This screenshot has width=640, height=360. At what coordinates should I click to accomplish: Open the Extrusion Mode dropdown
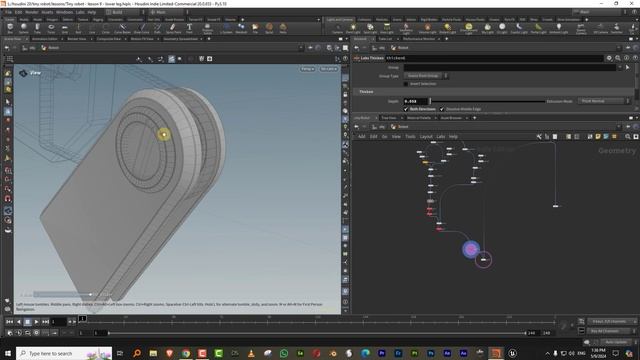[604, 101]
